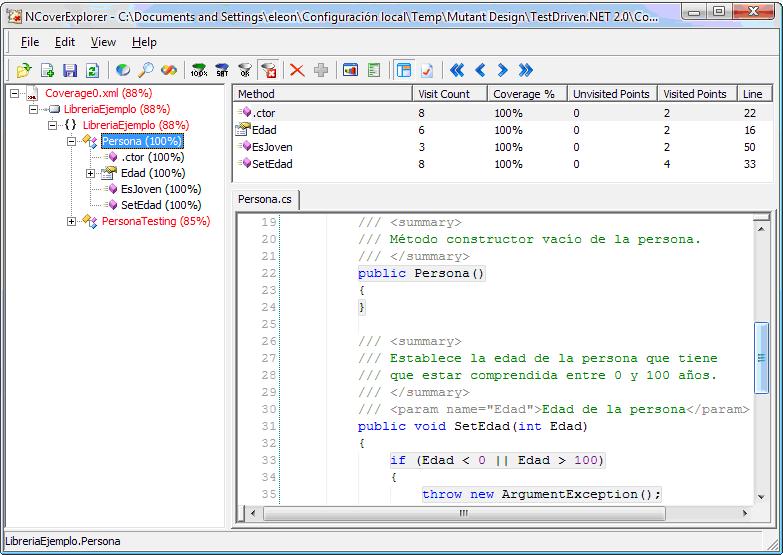Click the code view scroll up arrow
The height and width of the screenshot is (555, 783).
click(761, 229)
